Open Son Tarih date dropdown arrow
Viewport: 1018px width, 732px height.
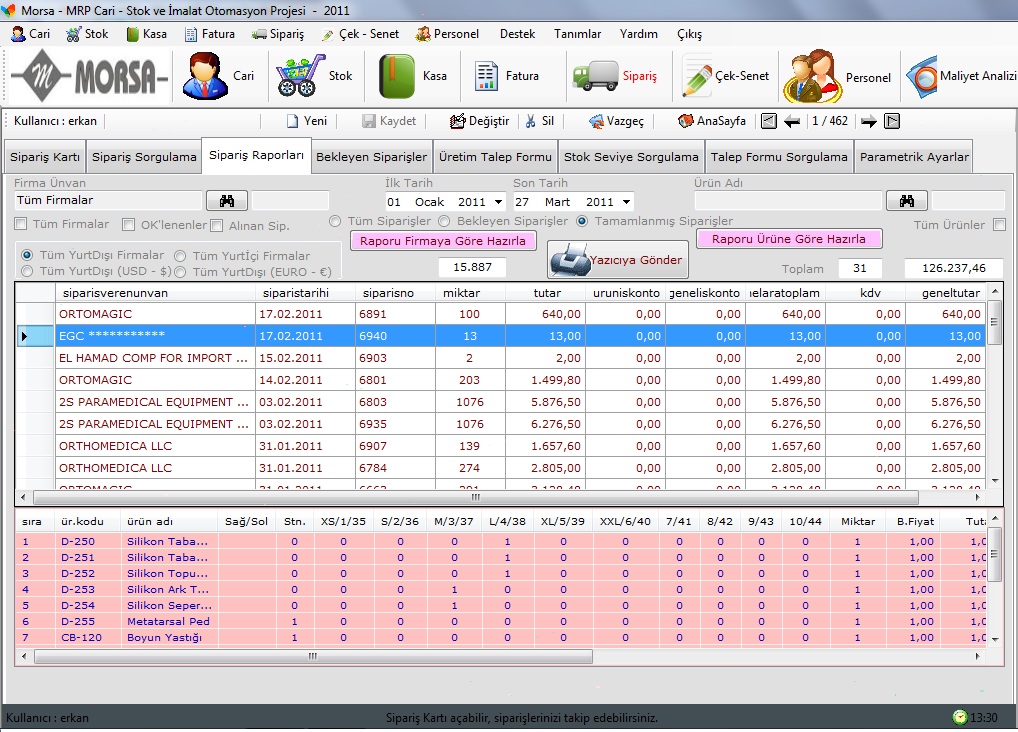626,202
